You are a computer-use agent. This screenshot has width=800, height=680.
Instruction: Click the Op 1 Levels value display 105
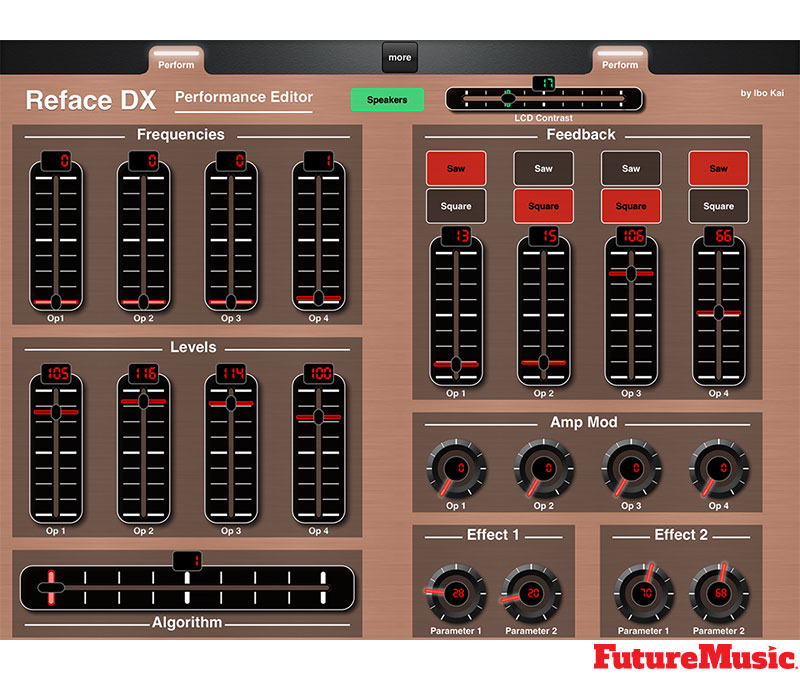pos(56,373)
